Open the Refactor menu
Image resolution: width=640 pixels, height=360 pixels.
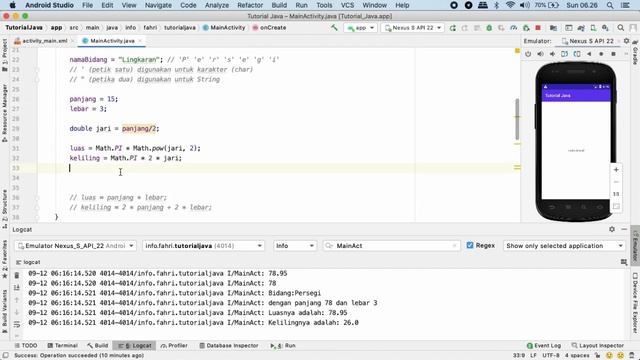[x=250, y=5]
